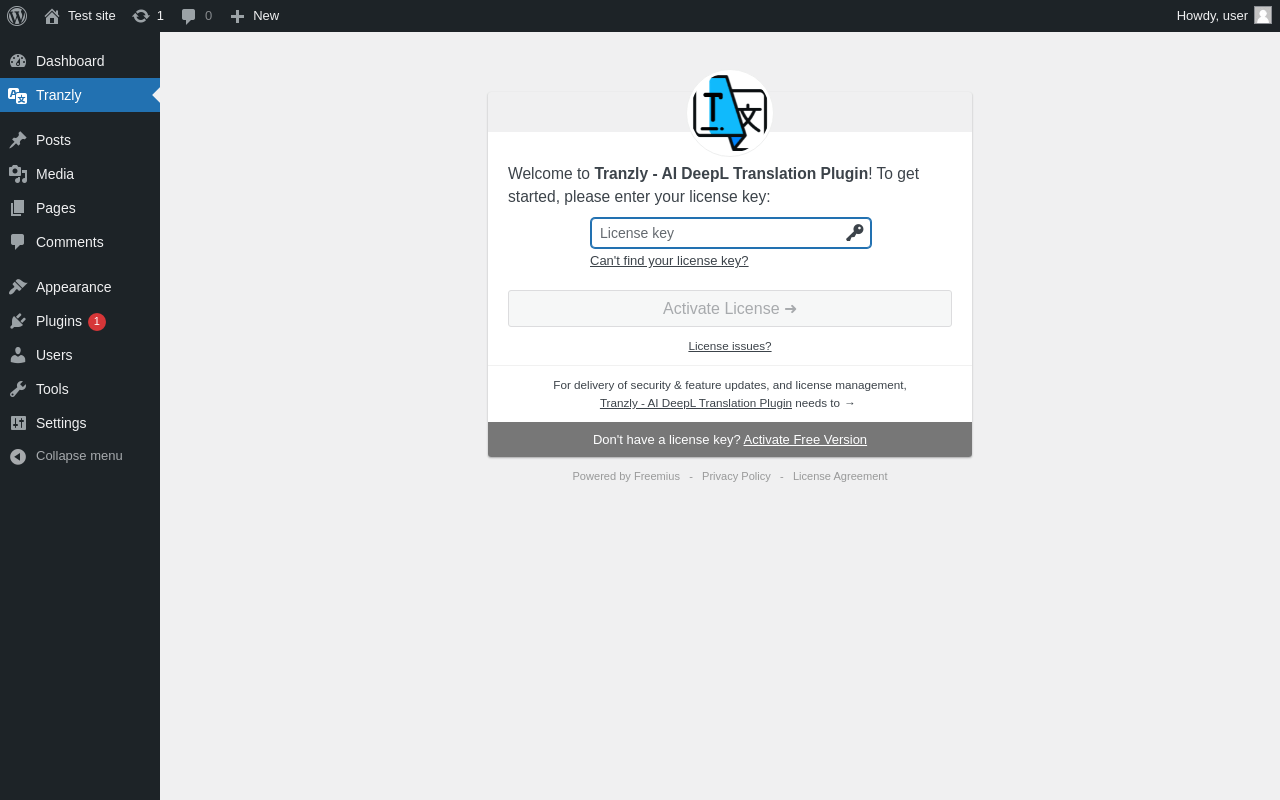Click the Users person icon
Image resolution: width=1280 pixels, height=800 pixels.
pyautogui.click(x=18, y=355)
